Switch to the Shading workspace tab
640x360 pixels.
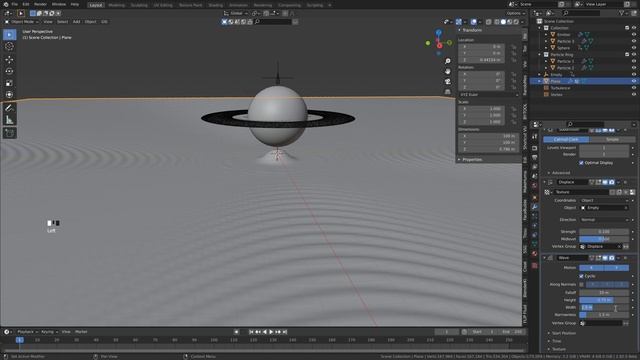click(x=216, y=5)
